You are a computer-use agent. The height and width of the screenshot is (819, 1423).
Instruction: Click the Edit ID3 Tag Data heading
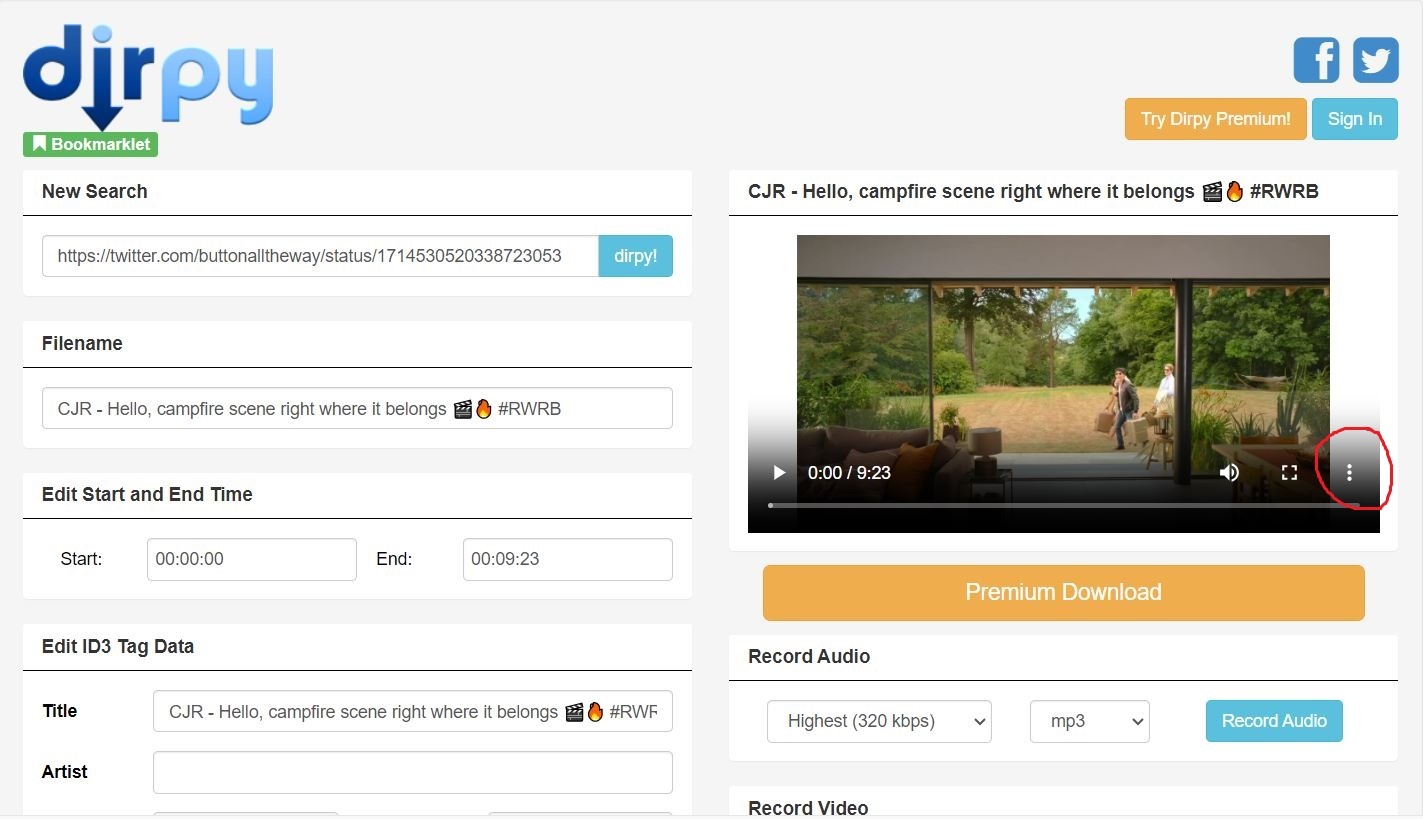coord(118,646)
